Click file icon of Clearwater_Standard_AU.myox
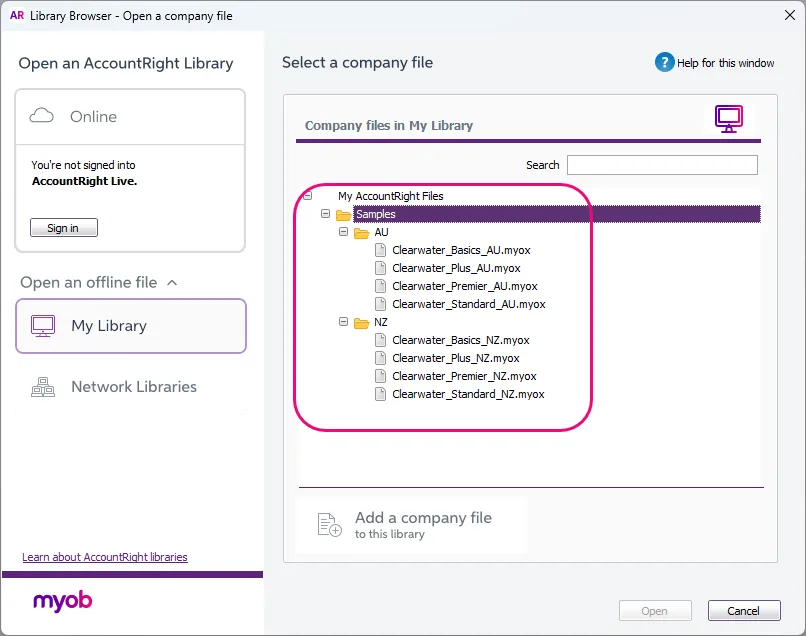 [x=380, y=304]
